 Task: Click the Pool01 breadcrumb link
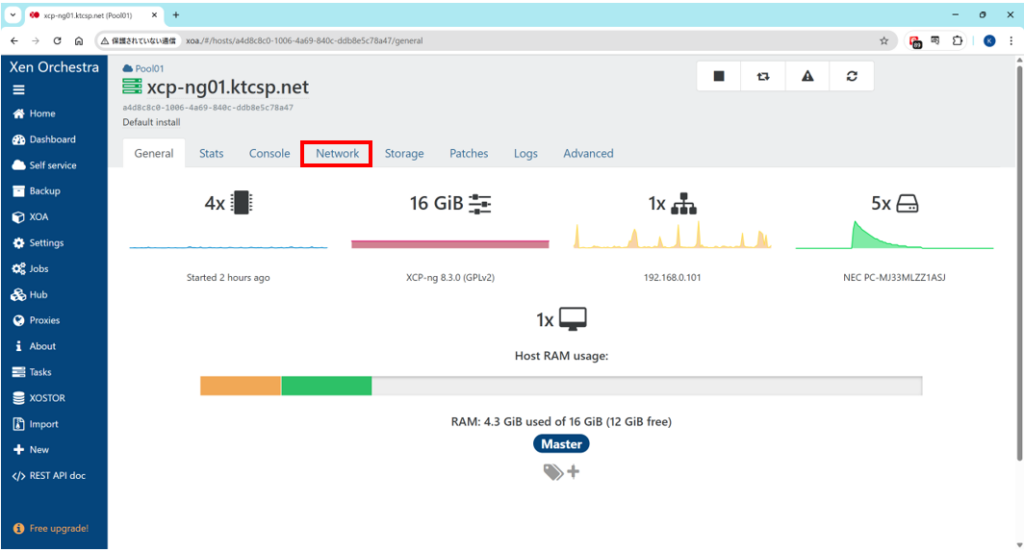tap(148, 68)
